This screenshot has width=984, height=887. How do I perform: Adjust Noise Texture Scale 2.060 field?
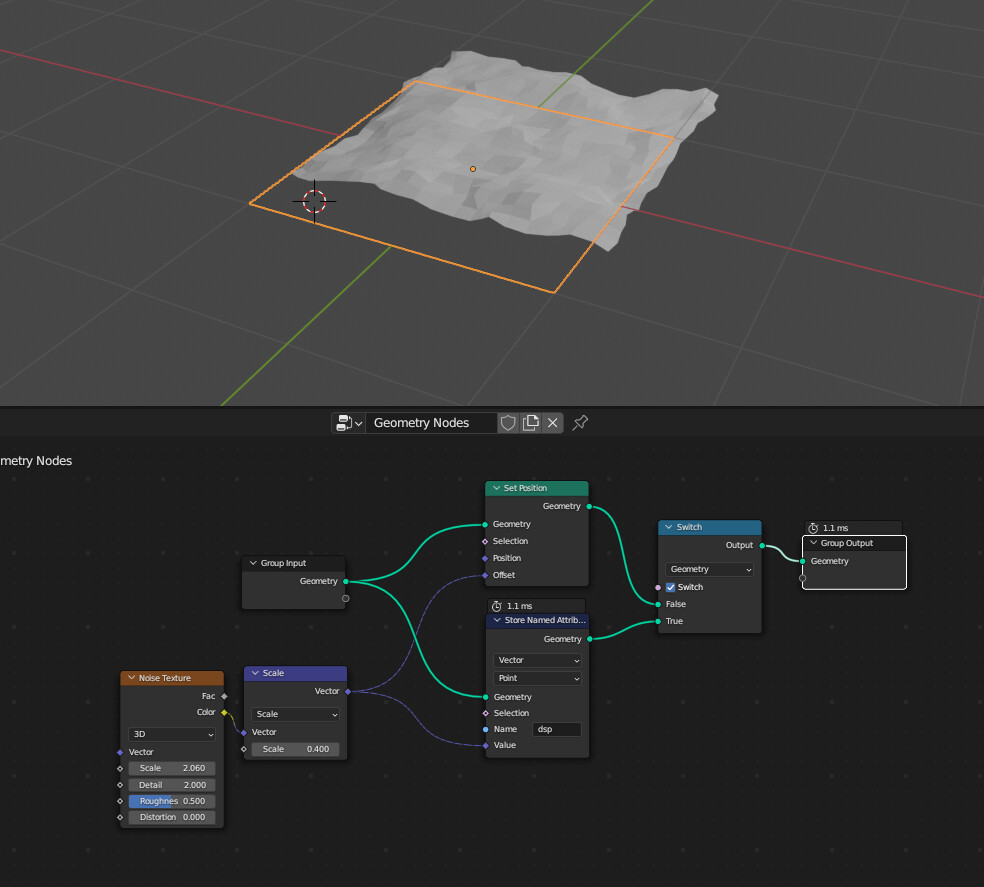pos(172,768)
